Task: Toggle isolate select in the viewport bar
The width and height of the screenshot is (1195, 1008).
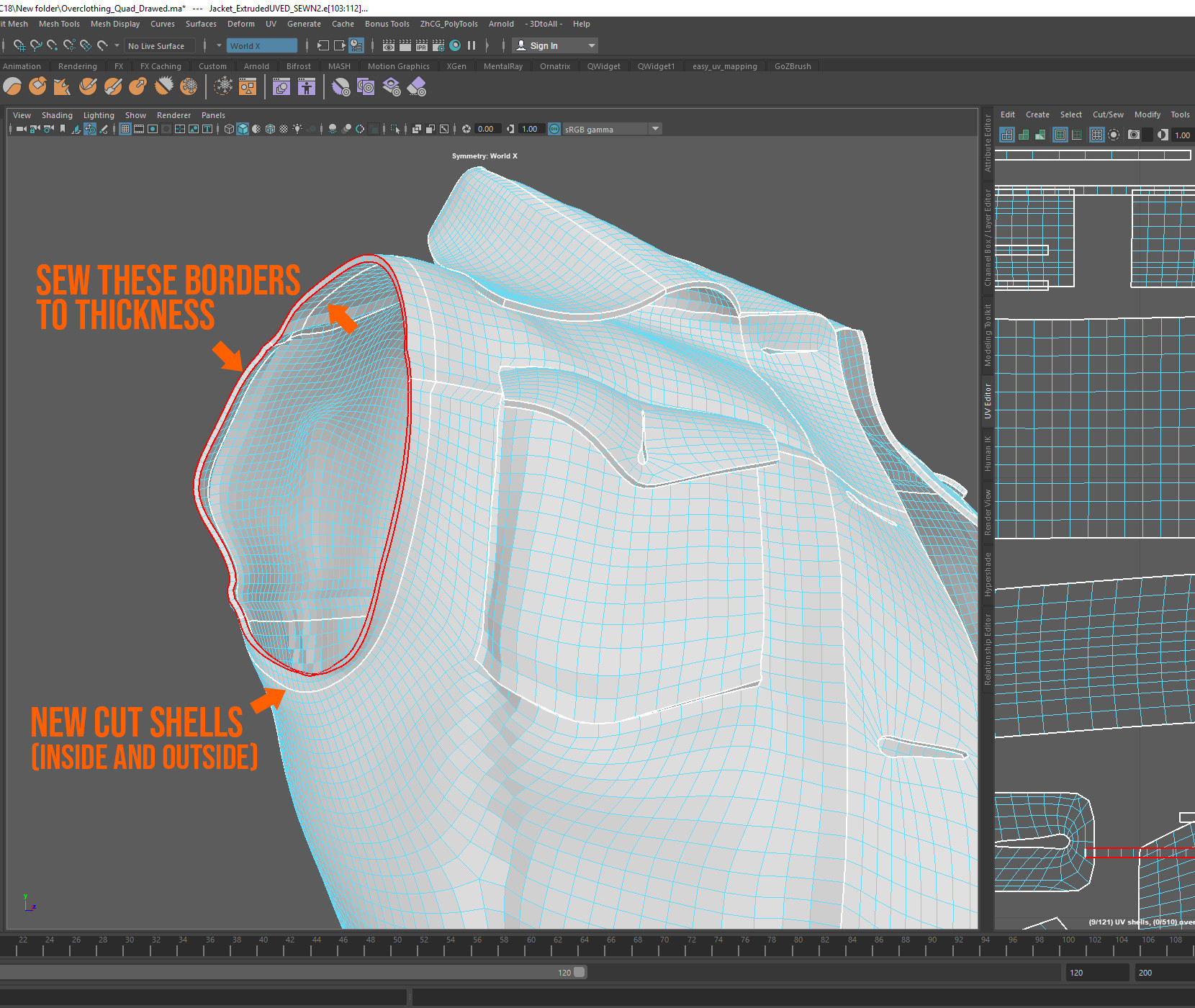Action: coord(394,128)
